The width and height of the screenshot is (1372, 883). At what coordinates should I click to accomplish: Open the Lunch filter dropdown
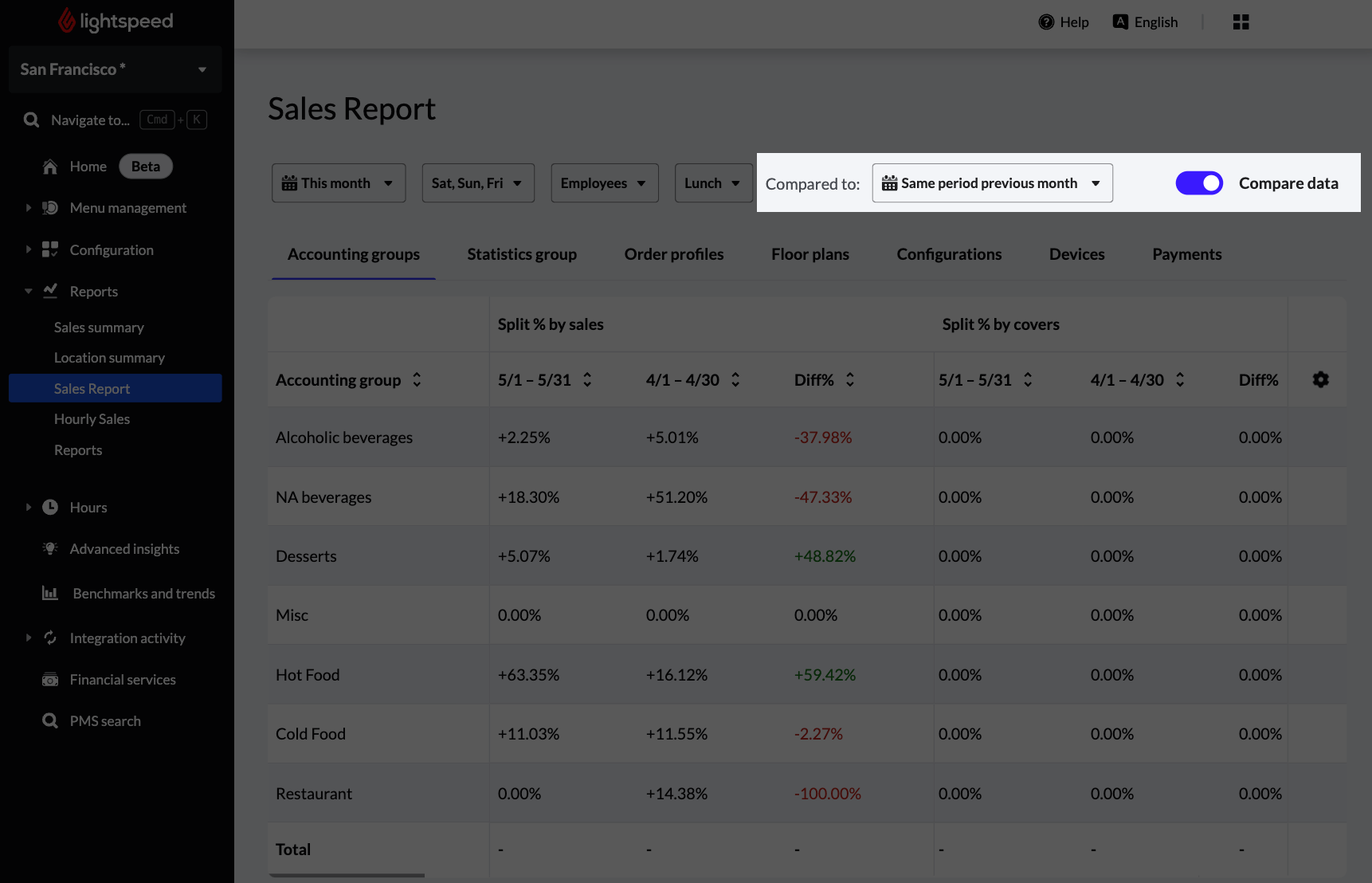(712, 183)
